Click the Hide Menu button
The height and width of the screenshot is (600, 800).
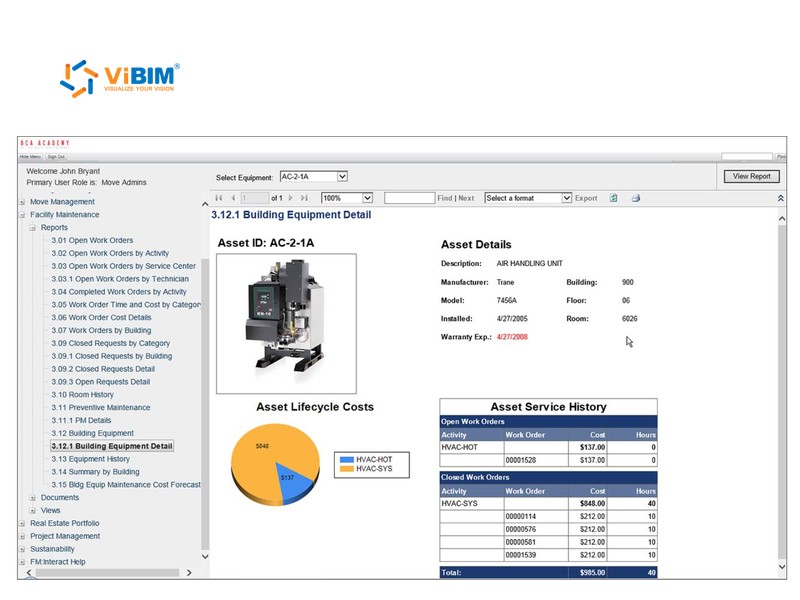tap(31, 157)
